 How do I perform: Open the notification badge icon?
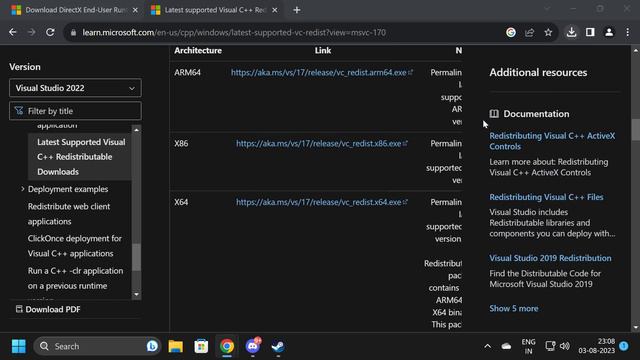tap(623, 346)
